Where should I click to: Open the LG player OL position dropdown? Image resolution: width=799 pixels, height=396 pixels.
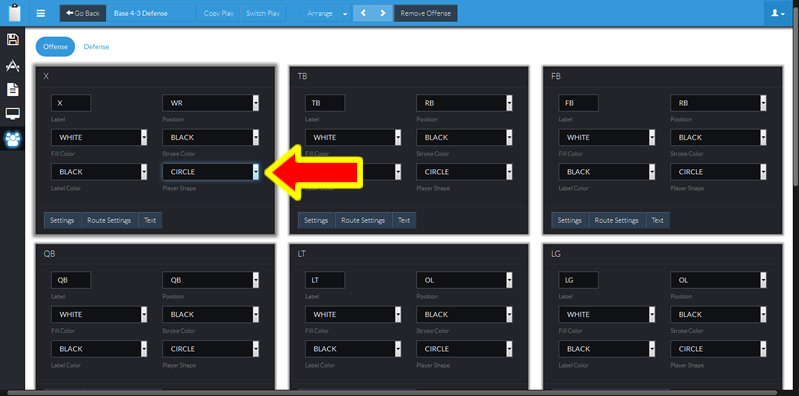[718, 280]
